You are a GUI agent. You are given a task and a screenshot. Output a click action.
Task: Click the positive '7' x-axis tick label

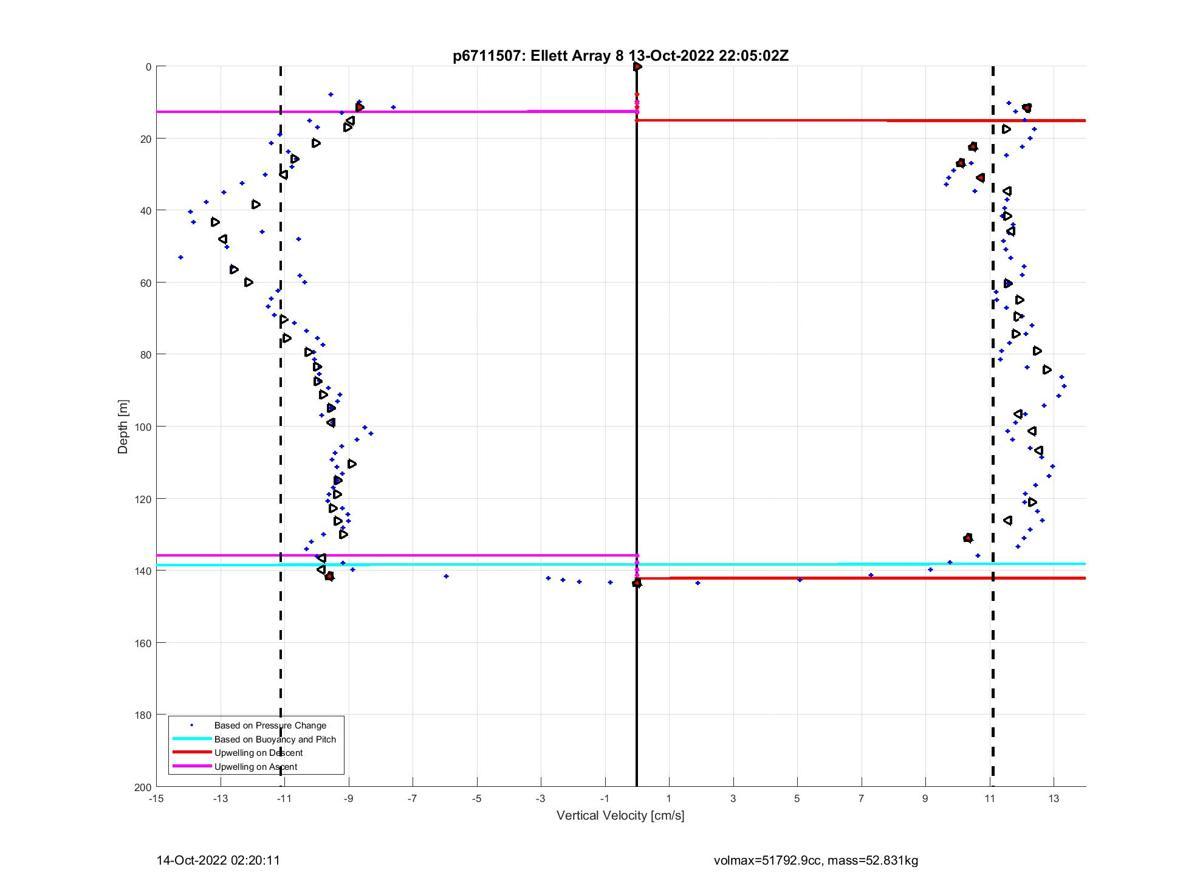861,798
